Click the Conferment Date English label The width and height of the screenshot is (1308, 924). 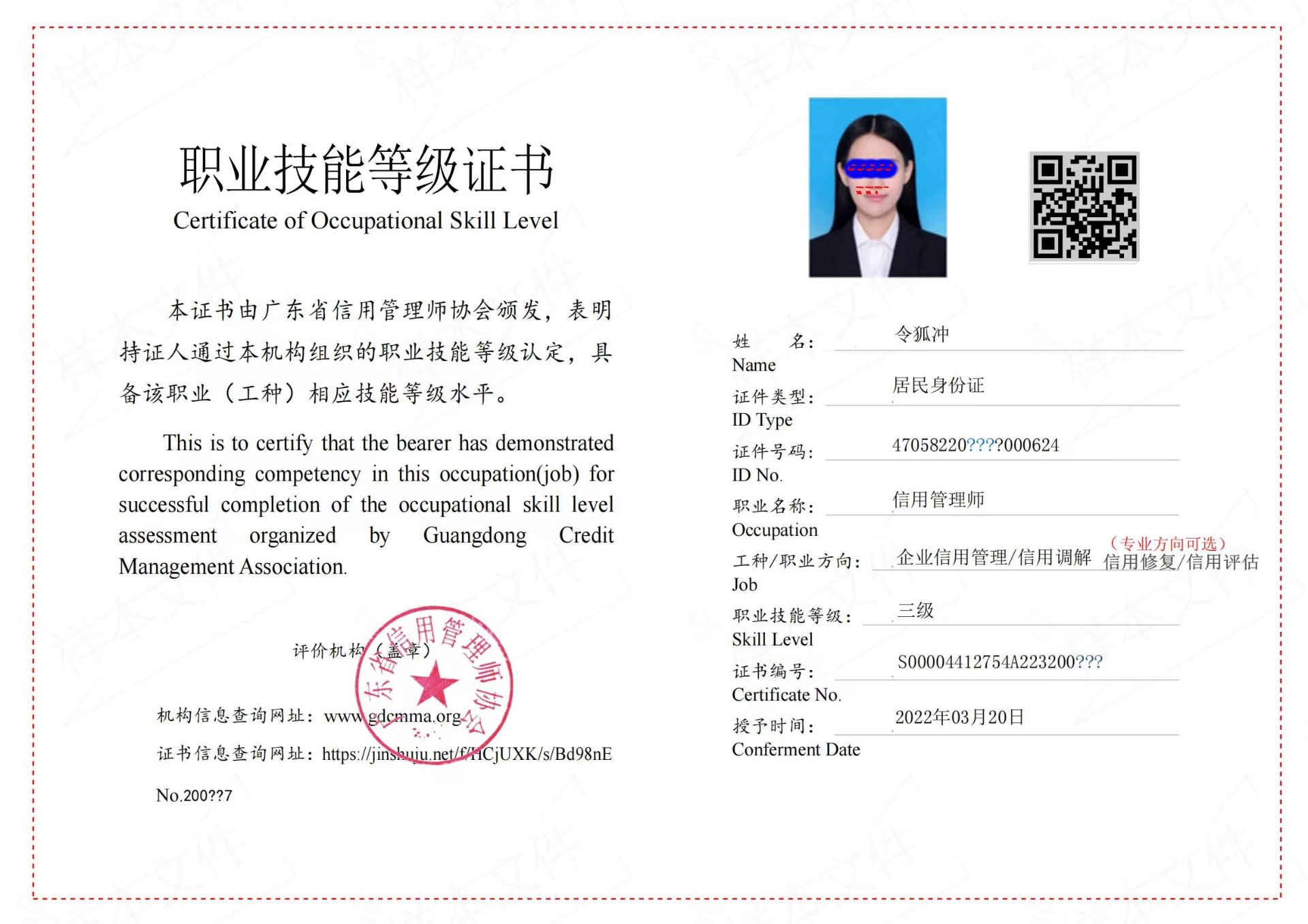796,750
